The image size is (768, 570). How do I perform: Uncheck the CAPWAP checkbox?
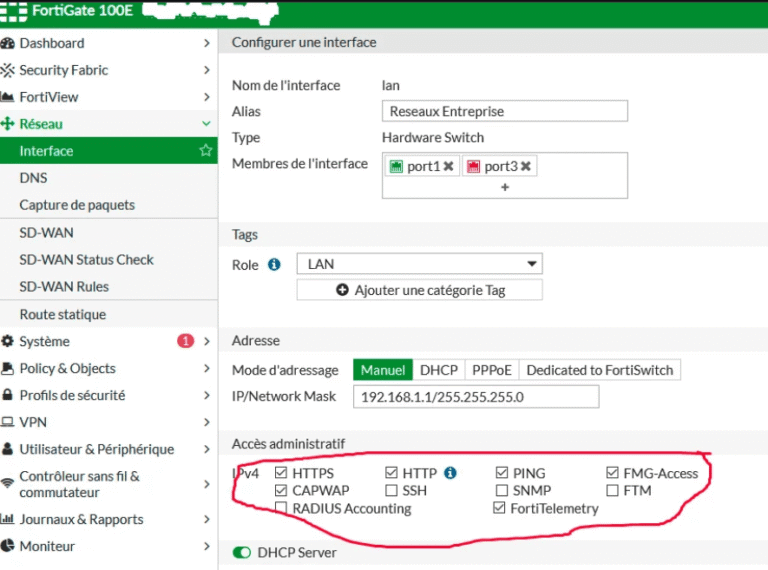281,490
